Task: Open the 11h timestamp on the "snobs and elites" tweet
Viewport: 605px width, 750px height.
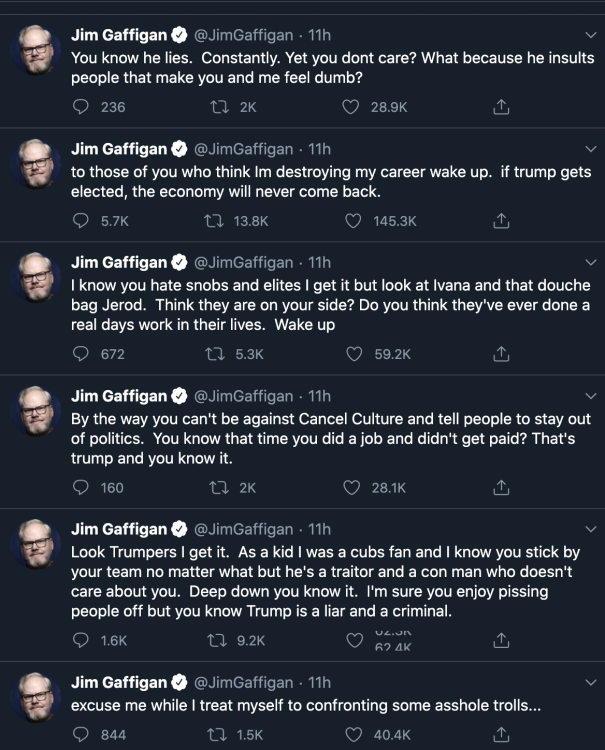Action: point(319,263)
